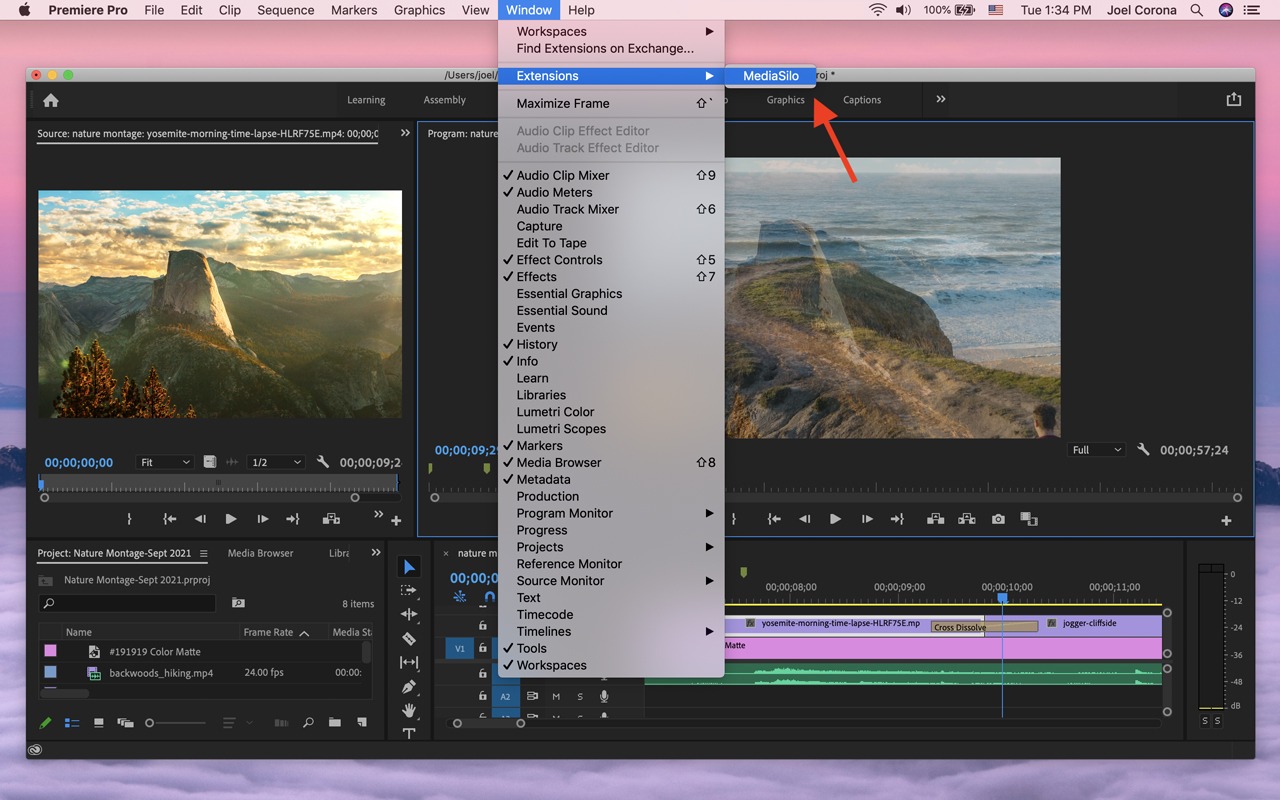Uncheck Effect Controls in the Window menu
Image resolution: width=1280 pixels, height=800 pixels.
click(559, 260)
